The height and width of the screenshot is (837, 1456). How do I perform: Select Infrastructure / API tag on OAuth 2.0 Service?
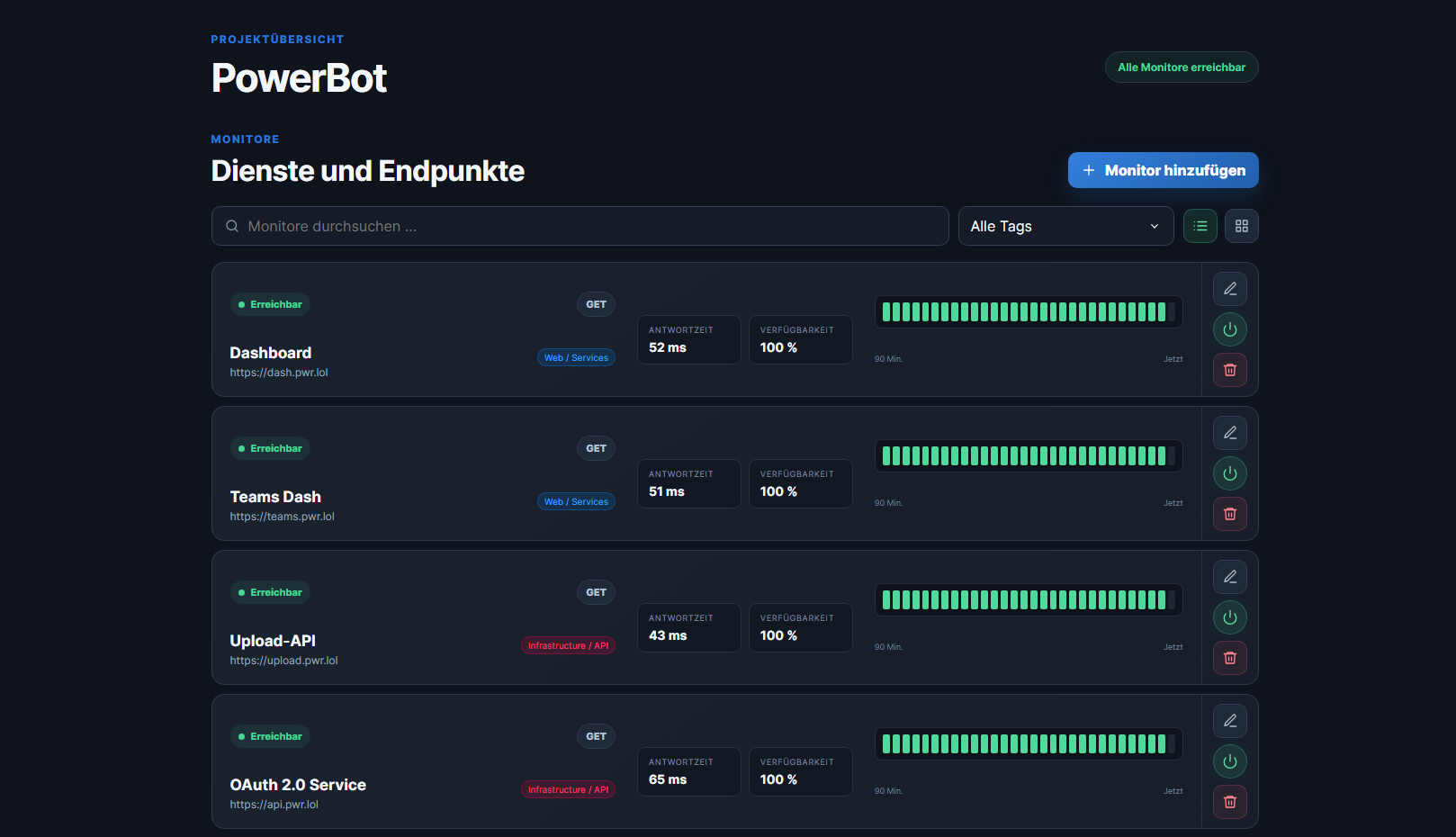point(568,789)
